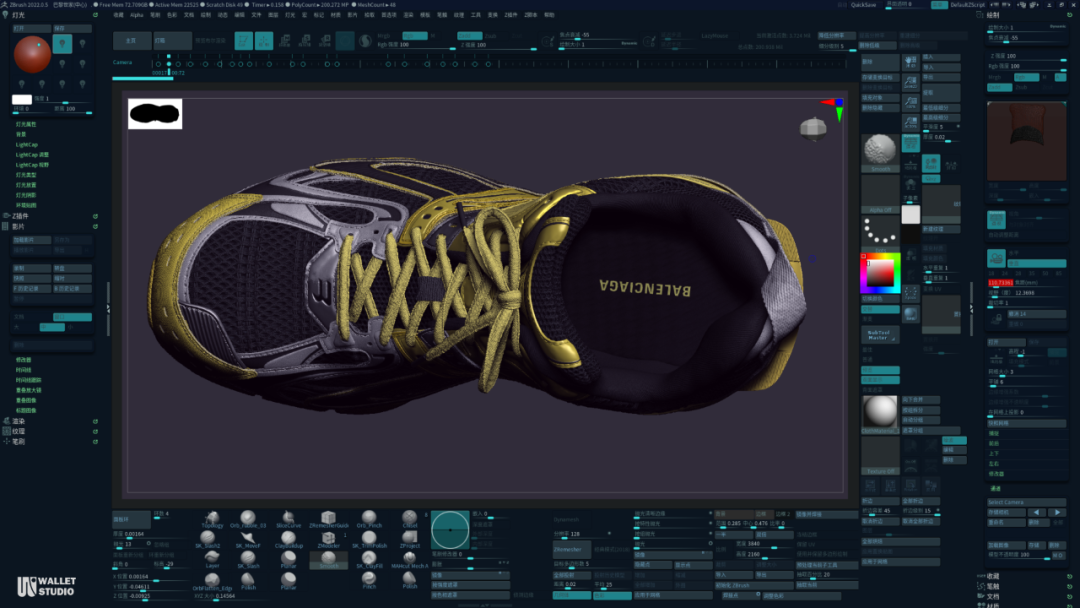Select the ZRemesherGuide brush
The image size is (1080, 608).
click(x=329, y=519)
